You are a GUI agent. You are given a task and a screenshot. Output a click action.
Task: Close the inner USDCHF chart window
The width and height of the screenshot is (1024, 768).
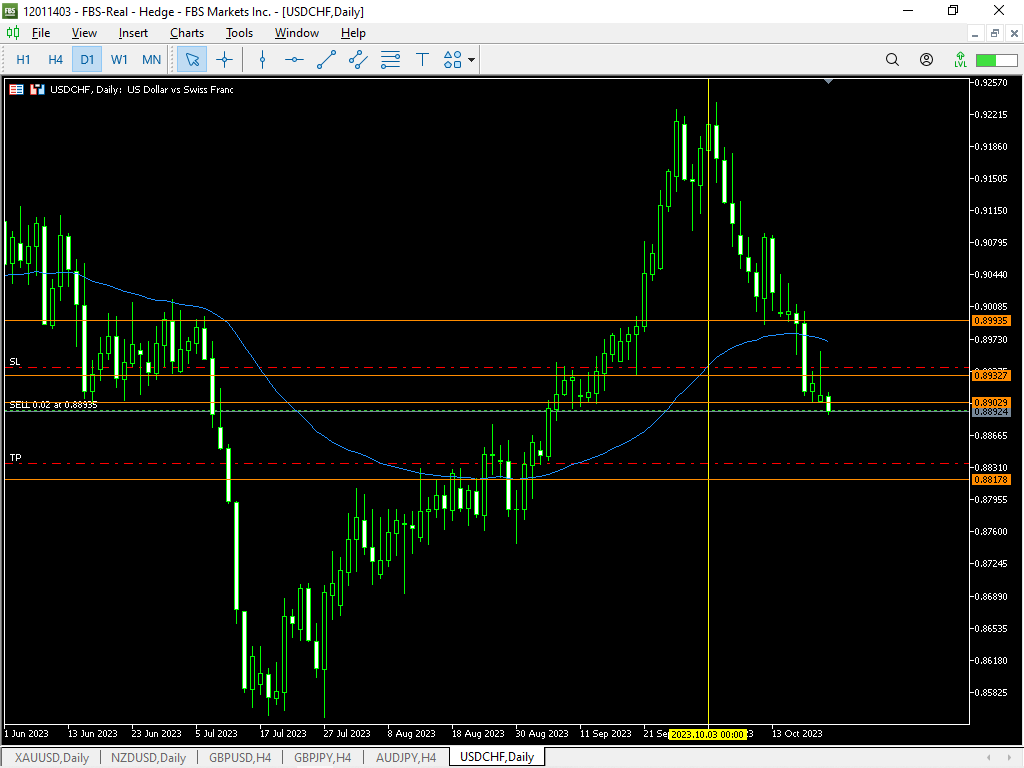point(1014,33)
